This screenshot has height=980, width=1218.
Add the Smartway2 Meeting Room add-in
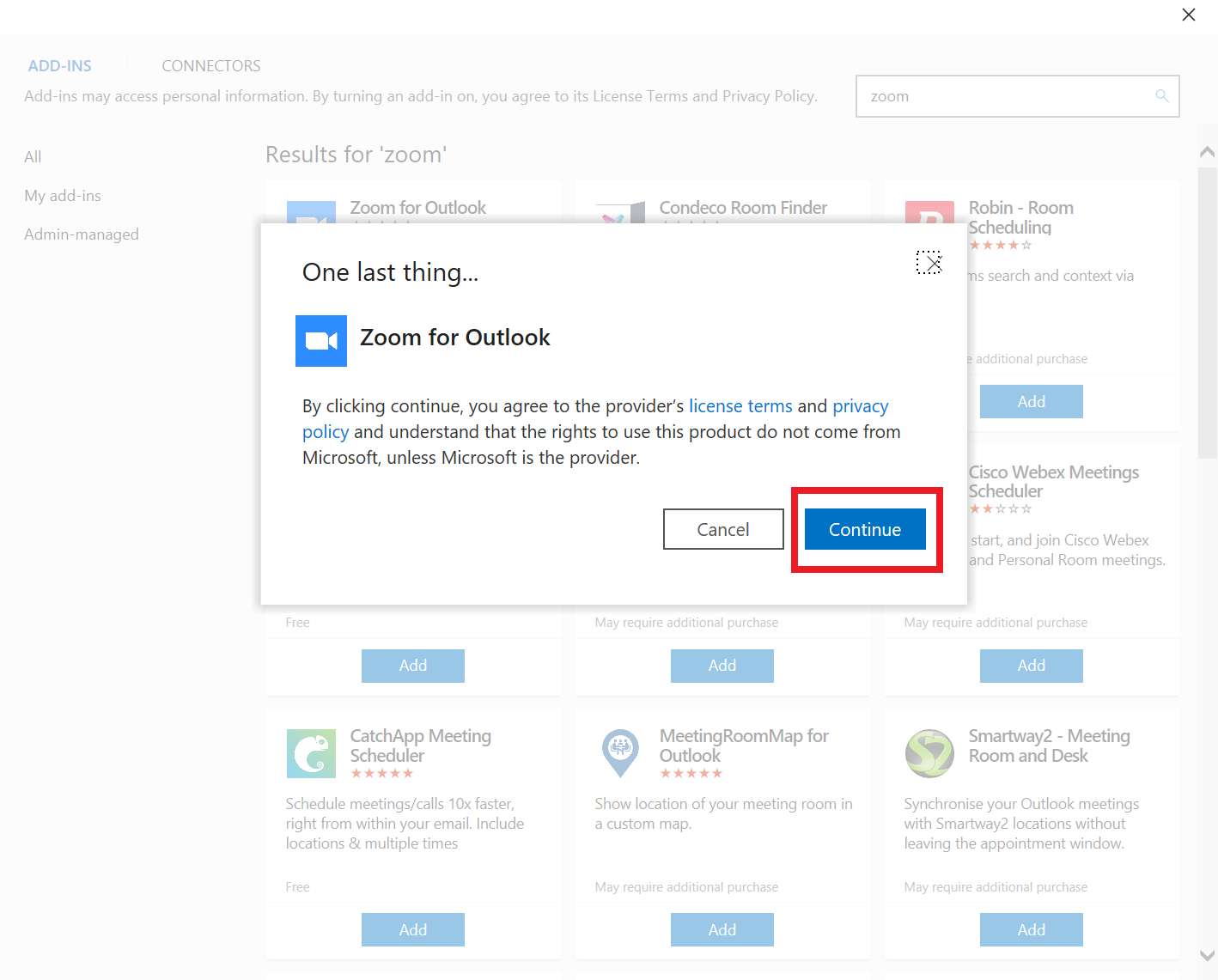click(1032, 929)
